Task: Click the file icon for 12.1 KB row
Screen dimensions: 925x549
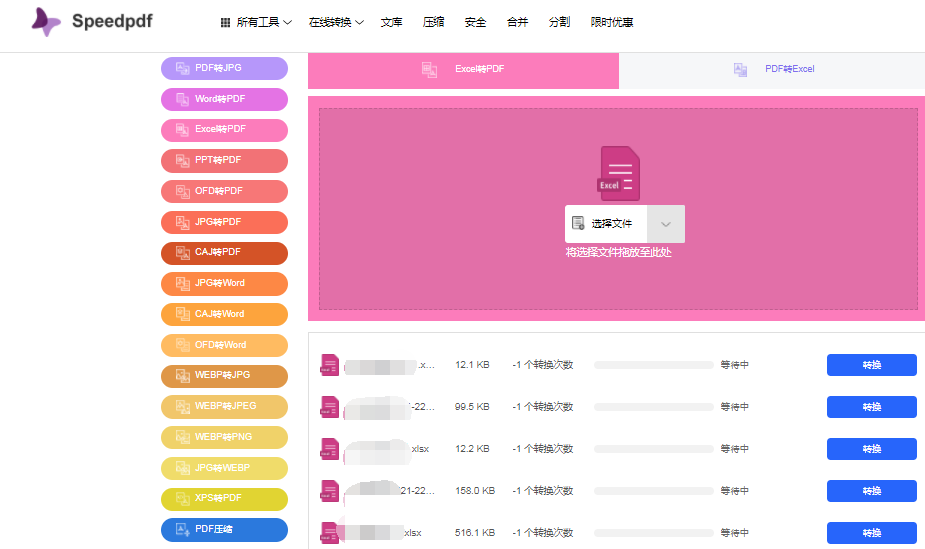Action: click(x=330, y=364)
